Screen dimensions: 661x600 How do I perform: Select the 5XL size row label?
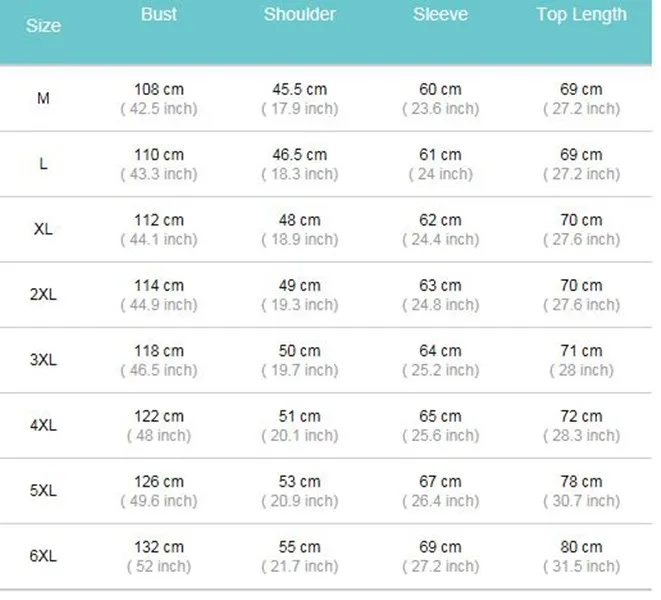tap(43, 491)
